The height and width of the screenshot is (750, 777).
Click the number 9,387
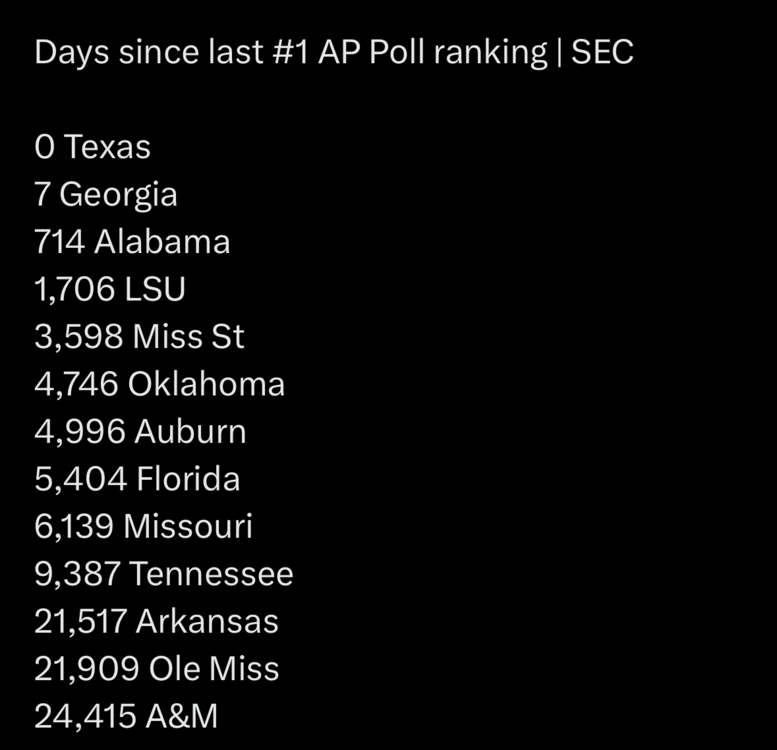coord(77,574)
